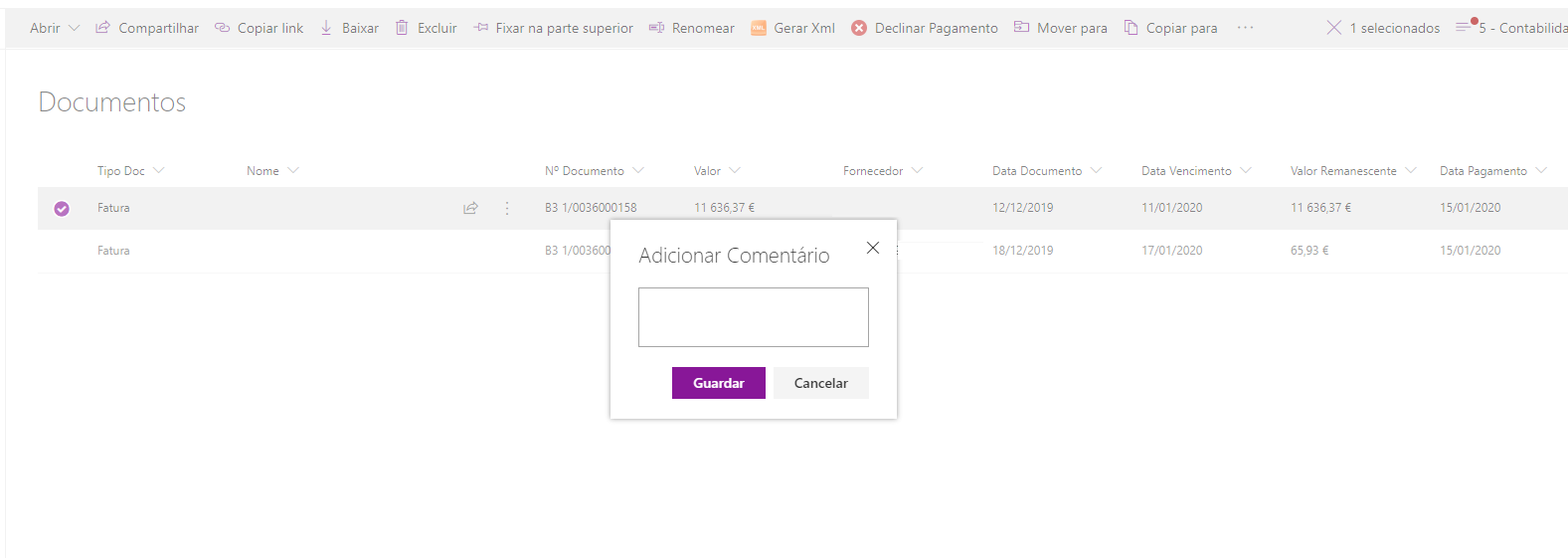Click the comment text box in dialog
This screenshot has height=558, width=1568.
(753, 317)
